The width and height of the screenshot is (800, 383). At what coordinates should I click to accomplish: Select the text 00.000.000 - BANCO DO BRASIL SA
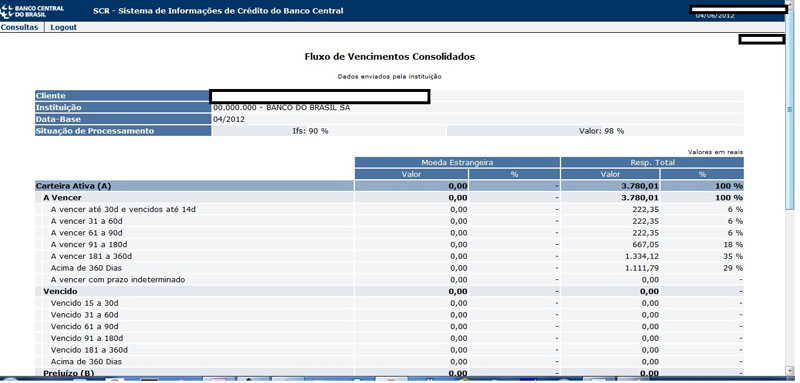[x=282, y=108]
